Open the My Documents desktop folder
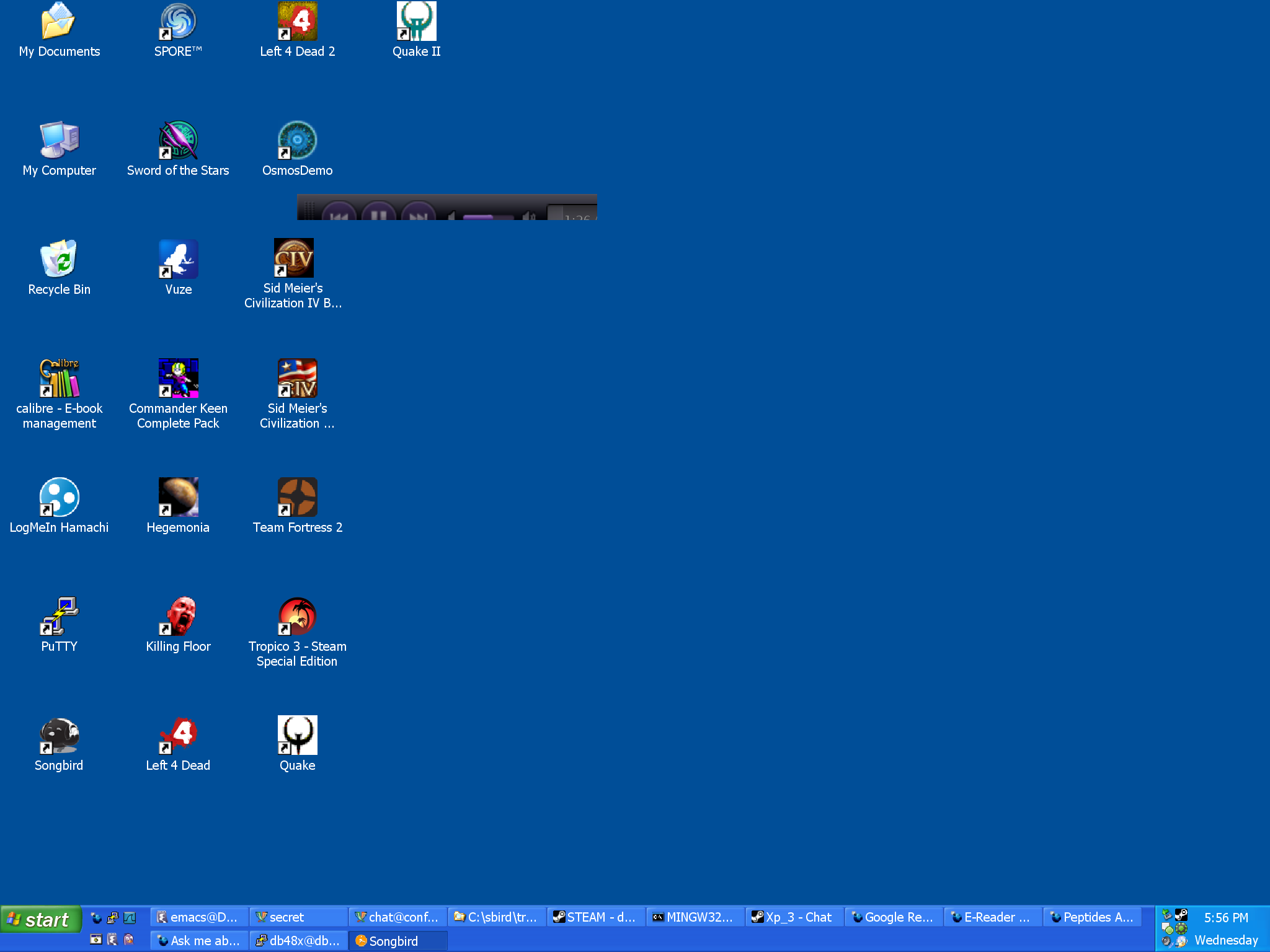The width and height of the screenshot is (1270, 952). click(x=59, y=30)
